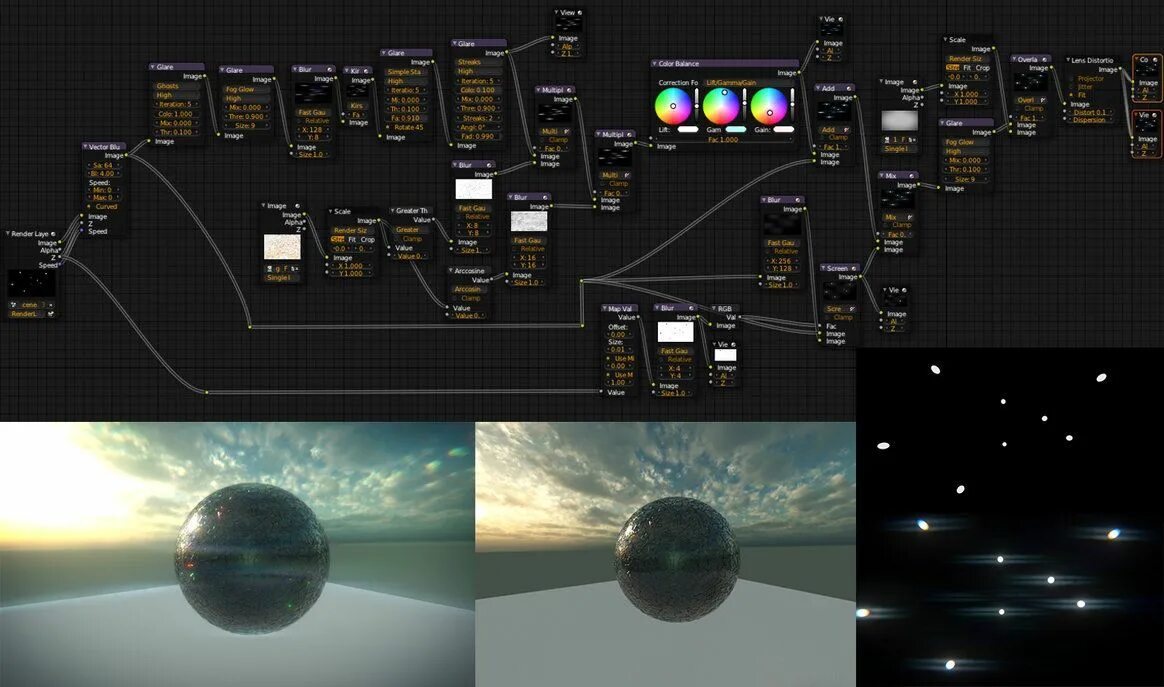The height and width of the screenshot is (687, 1164).
Task: Click the alpha icon beside Screen blend type
Action: (851, 309)
